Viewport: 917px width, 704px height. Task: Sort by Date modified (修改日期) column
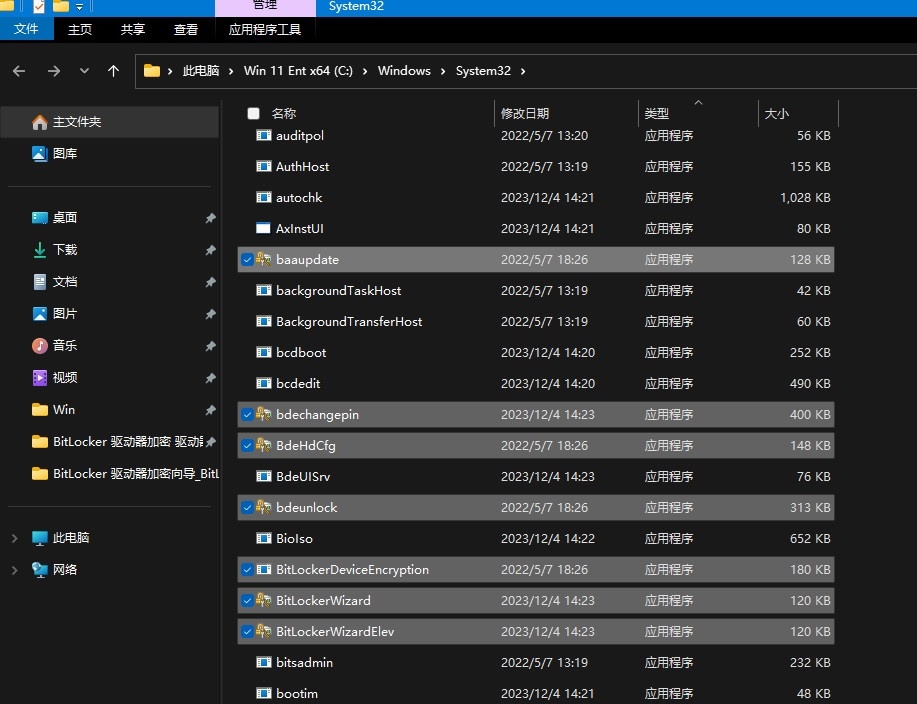point(525,114)
